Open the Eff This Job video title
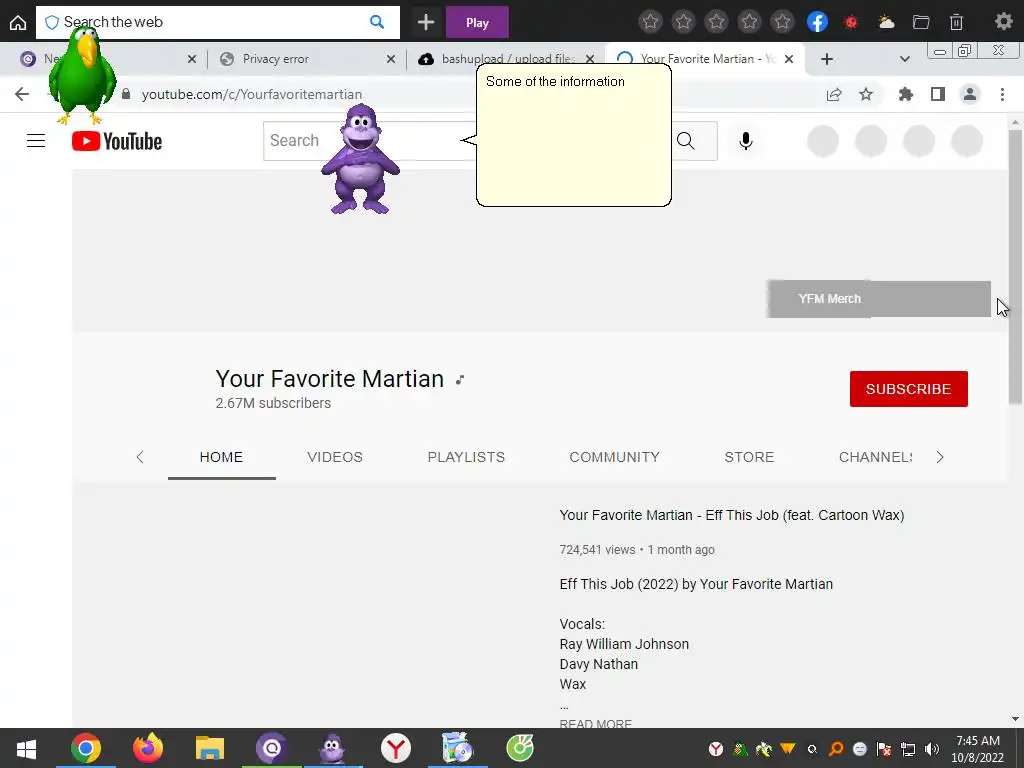Screen dimensions: 1024x768 (x=731, y=515)
